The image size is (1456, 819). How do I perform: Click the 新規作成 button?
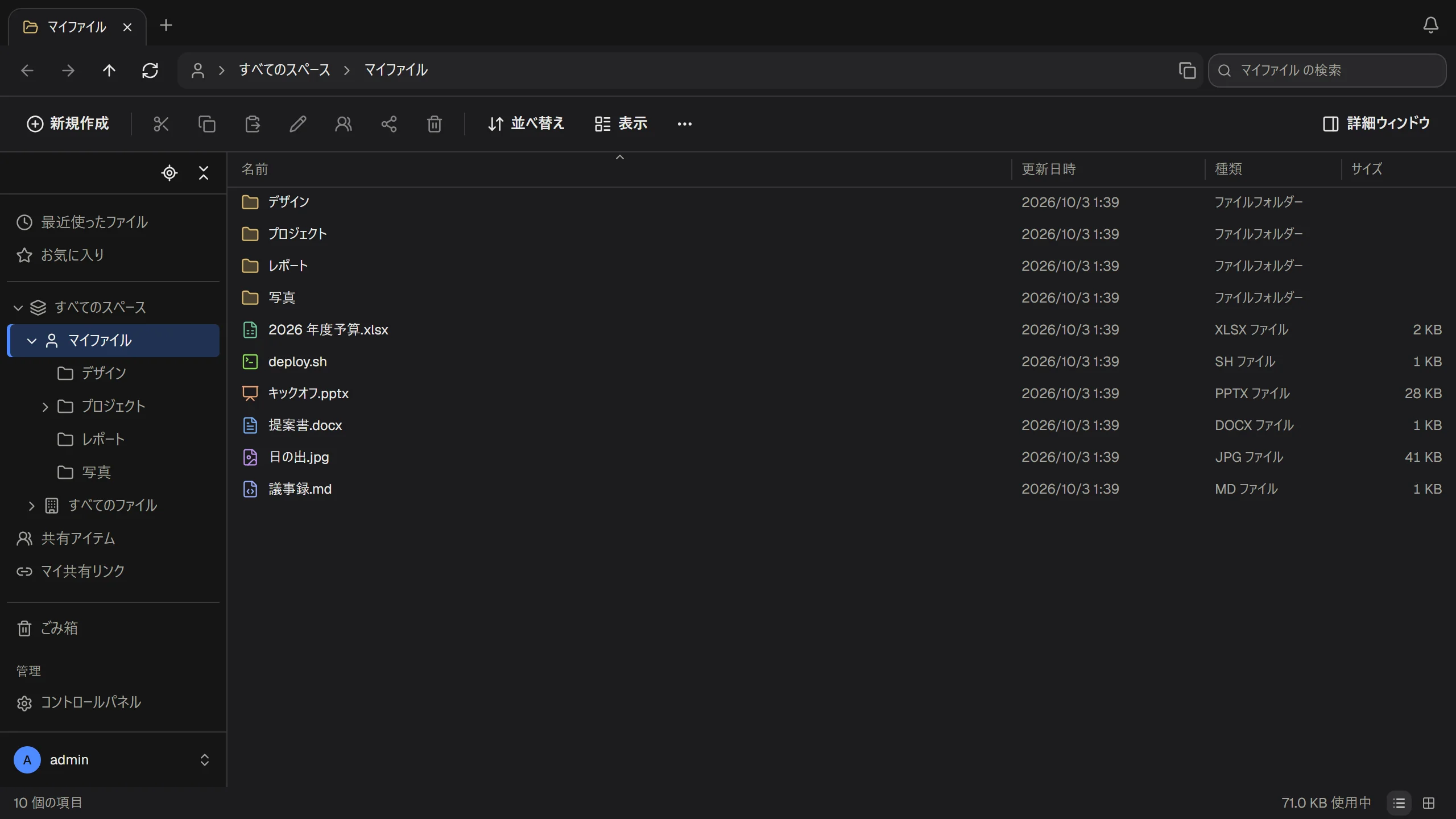68,124
